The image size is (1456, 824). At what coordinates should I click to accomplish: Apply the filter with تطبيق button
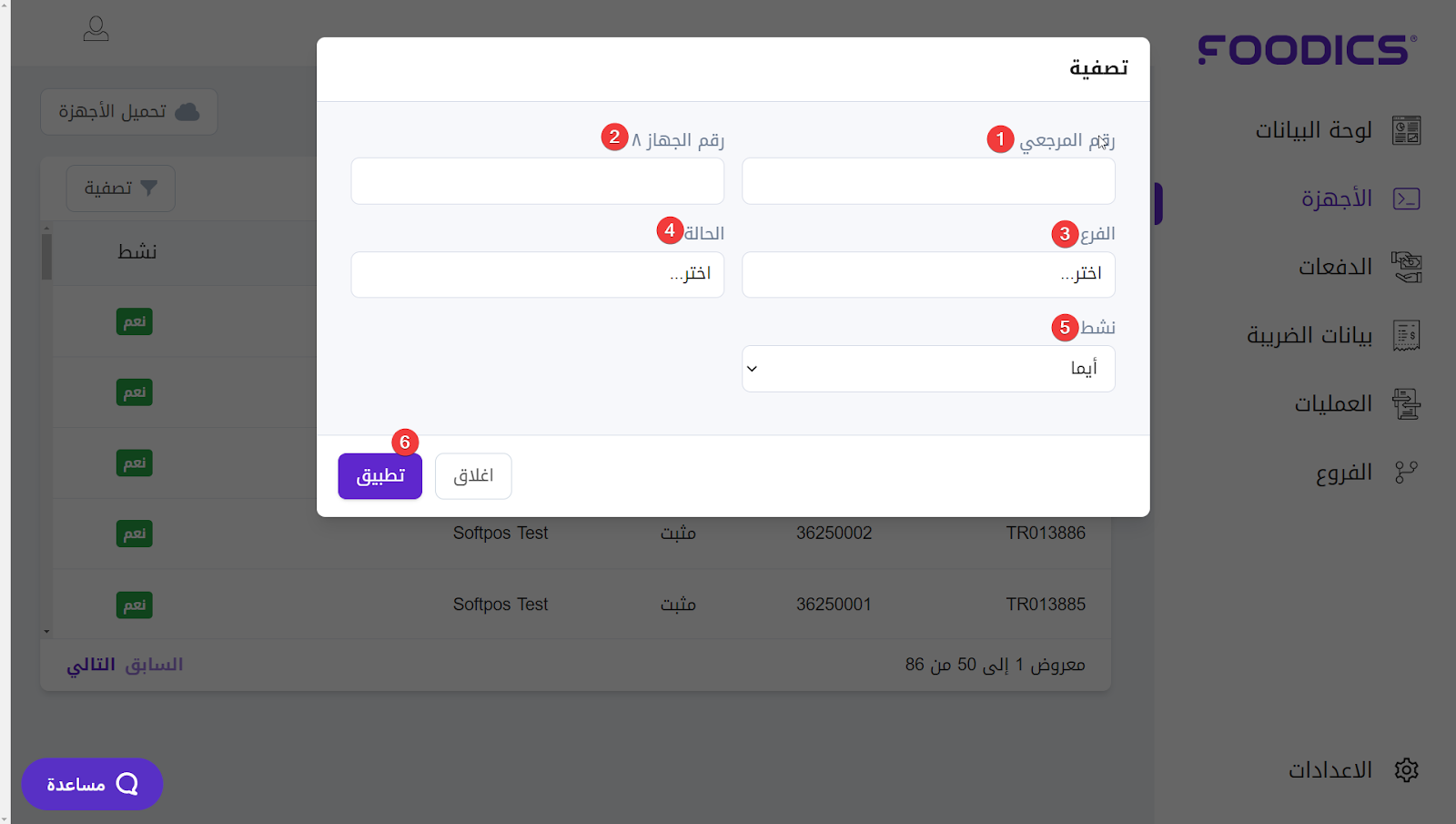pos(379,476)
